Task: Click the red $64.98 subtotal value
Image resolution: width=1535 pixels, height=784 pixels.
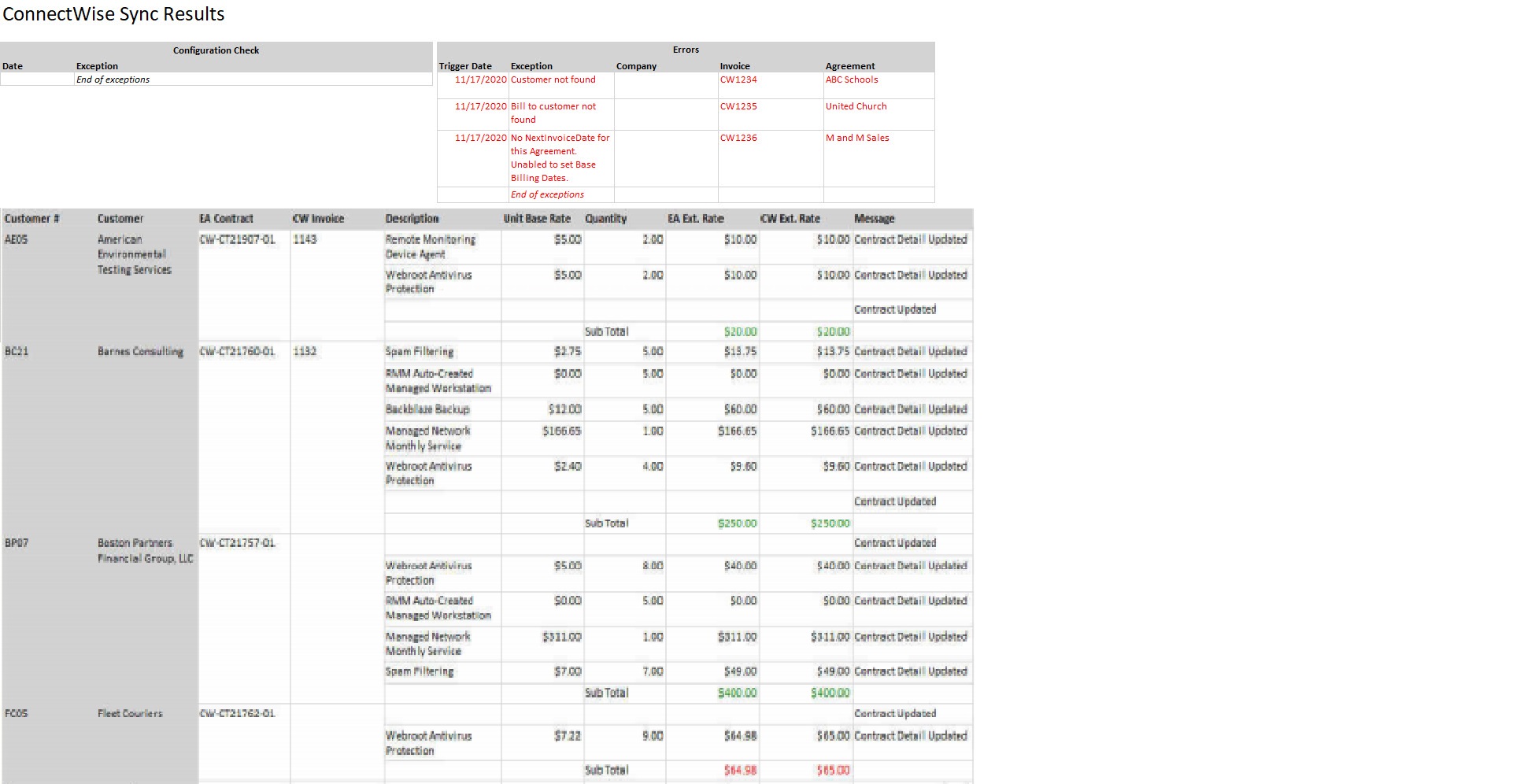Action: pos(740,771)
